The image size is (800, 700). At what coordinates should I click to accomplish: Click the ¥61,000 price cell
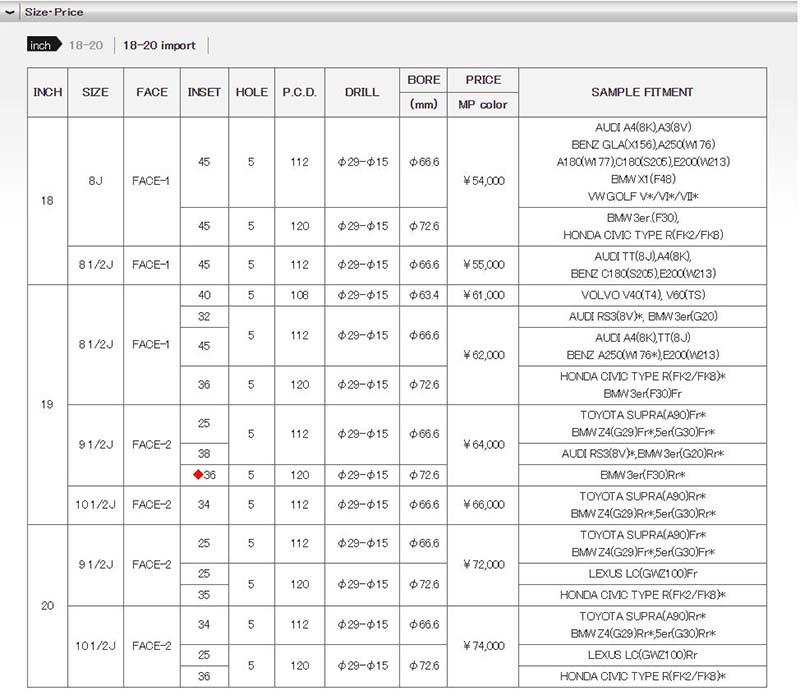(x=483, y=295)
